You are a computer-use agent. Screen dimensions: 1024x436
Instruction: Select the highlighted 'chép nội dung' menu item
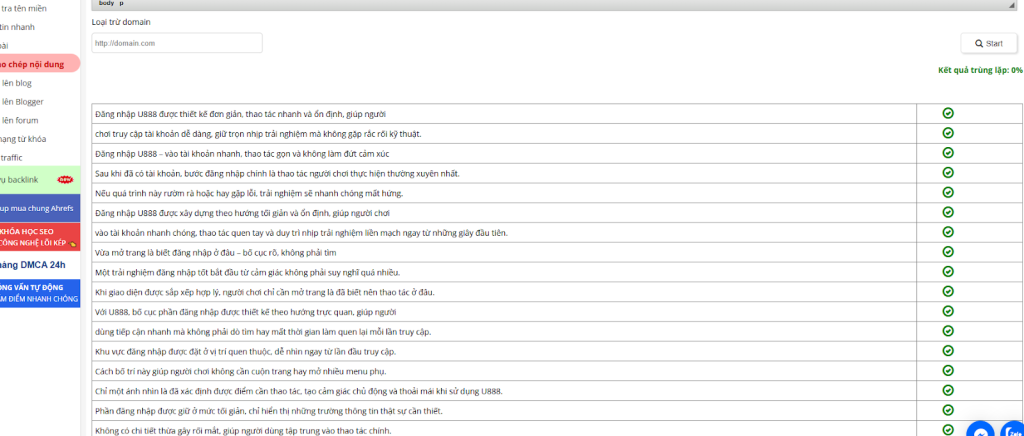(35, 64)
